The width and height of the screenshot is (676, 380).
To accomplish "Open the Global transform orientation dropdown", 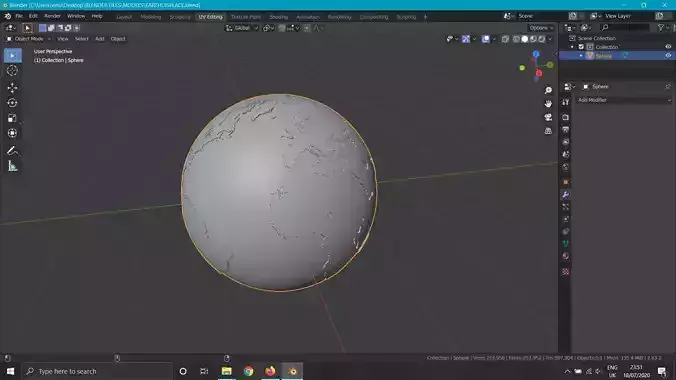I will pyautogui.click(x=242, y=28).
